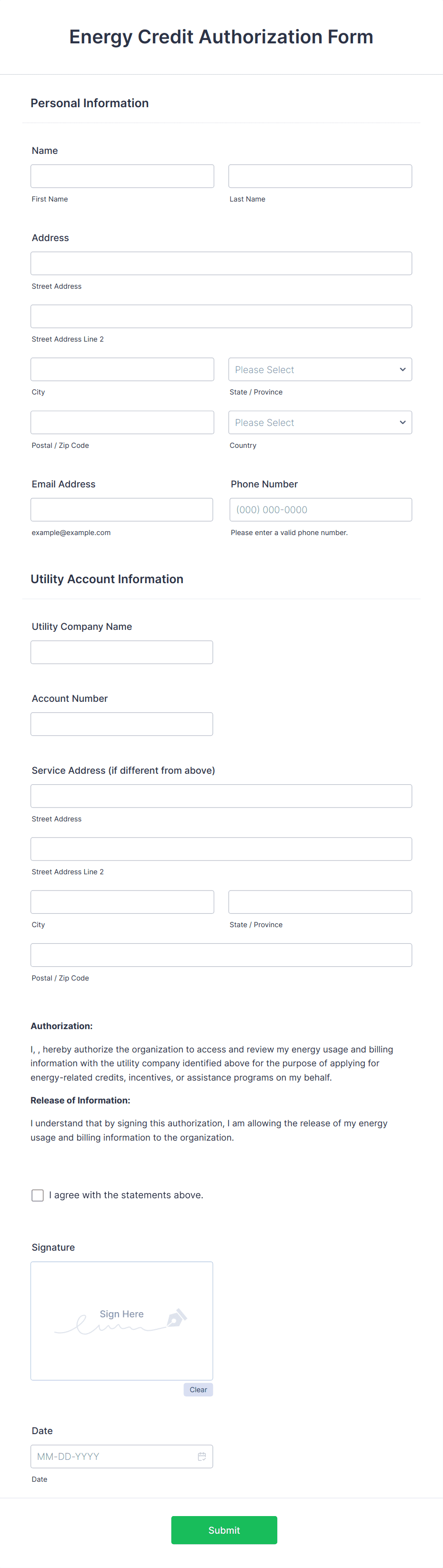
Task: Click the Utility Company Name field
Action: click(x=121, y=652)
